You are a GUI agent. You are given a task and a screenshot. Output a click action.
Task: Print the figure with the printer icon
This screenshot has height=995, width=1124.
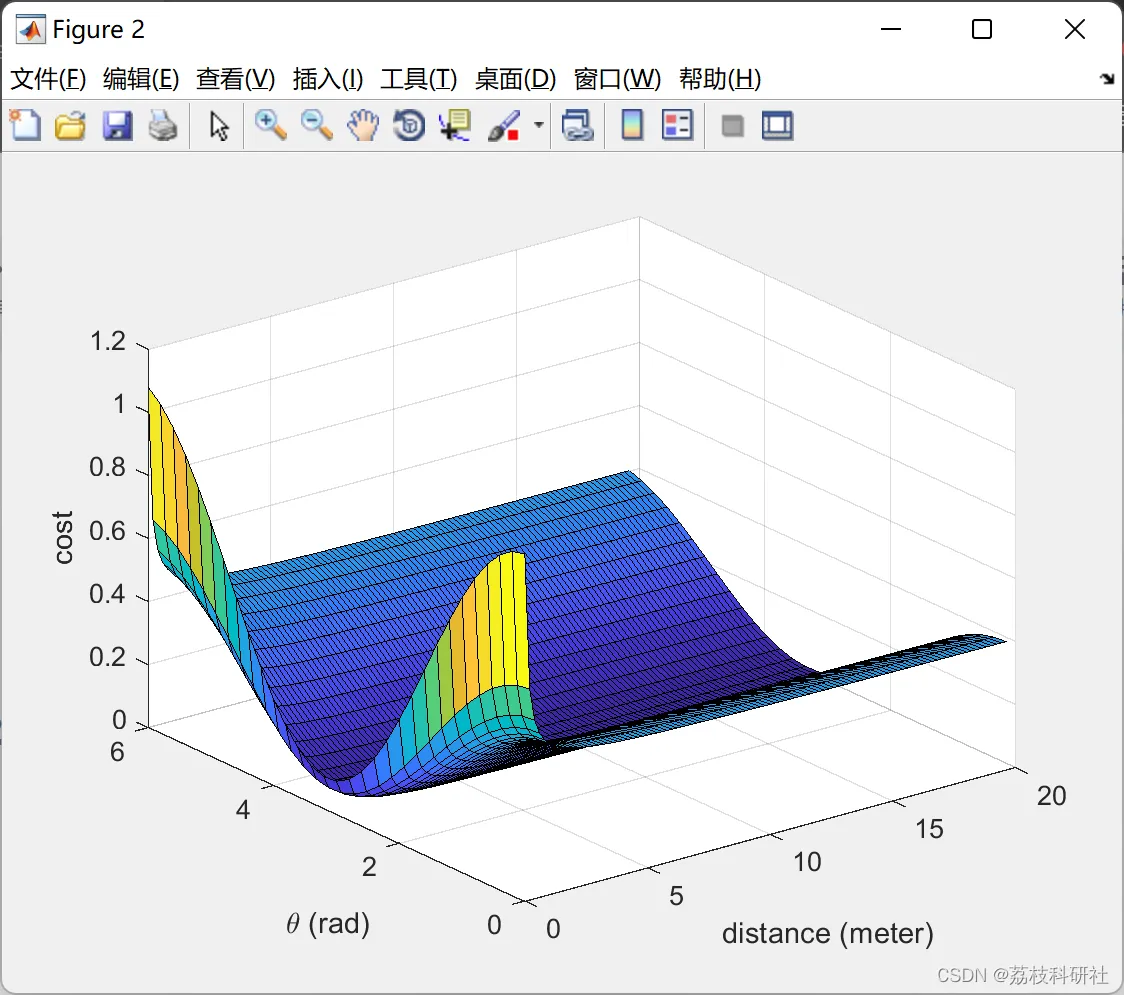point(163,125)
